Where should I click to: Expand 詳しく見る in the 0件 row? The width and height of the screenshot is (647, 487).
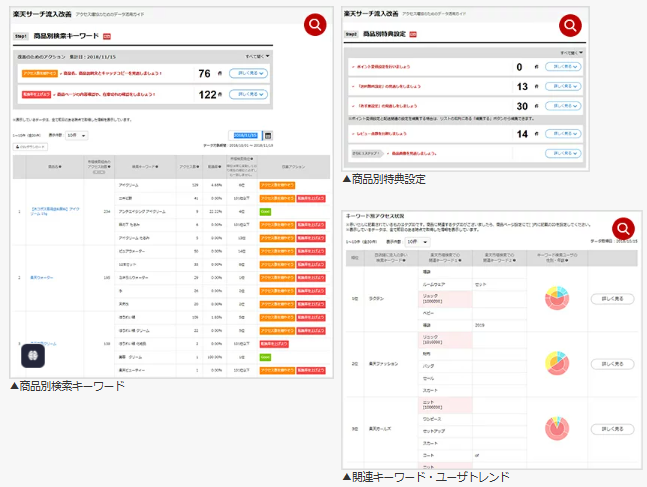[563, 66]
